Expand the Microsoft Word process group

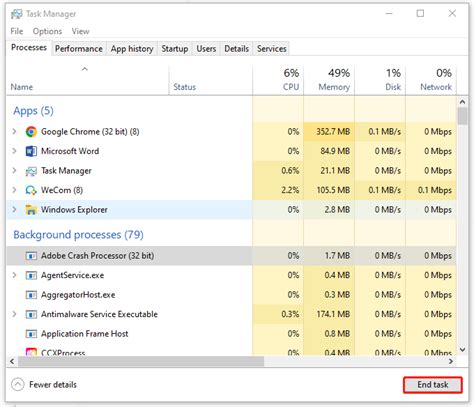(x=14, y=151)
